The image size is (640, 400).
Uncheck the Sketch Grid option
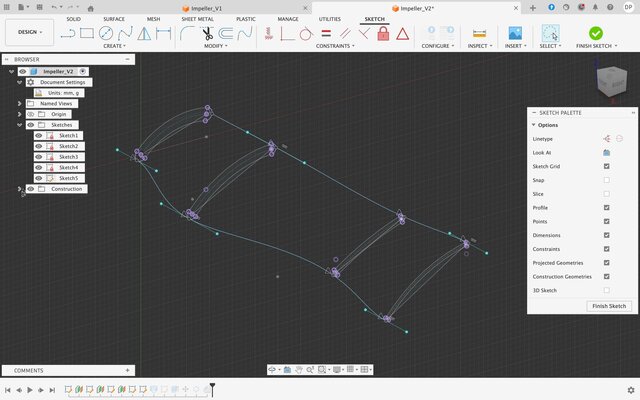(x=606, y=166)
